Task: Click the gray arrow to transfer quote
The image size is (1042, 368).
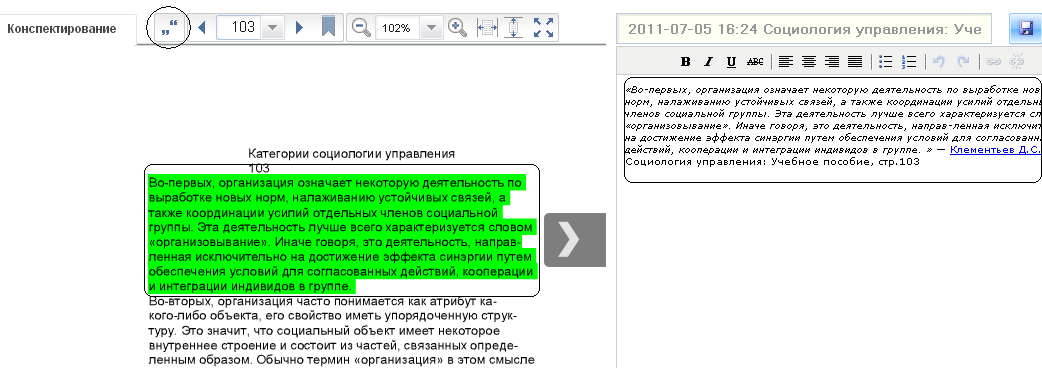Action: click(575, 240)
